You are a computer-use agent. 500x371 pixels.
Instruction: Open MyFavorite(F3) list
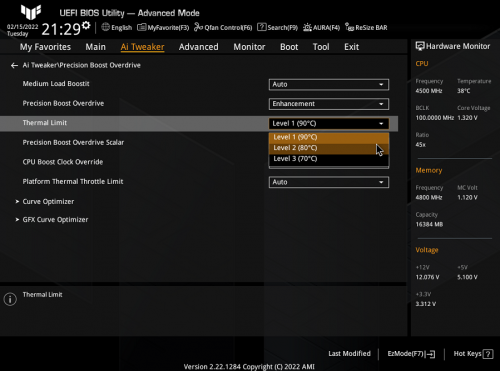point(163,27)
